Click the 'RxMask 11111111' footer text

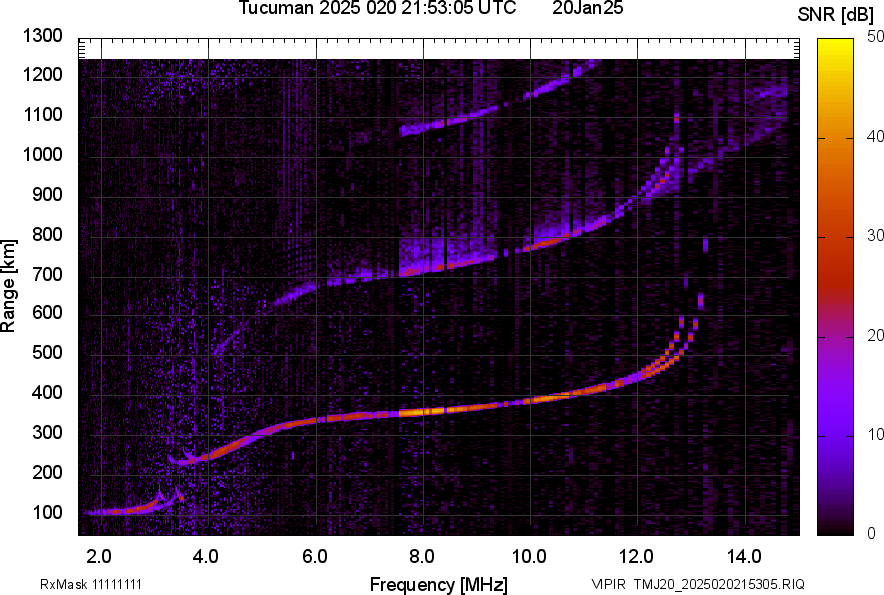[91, 584]
